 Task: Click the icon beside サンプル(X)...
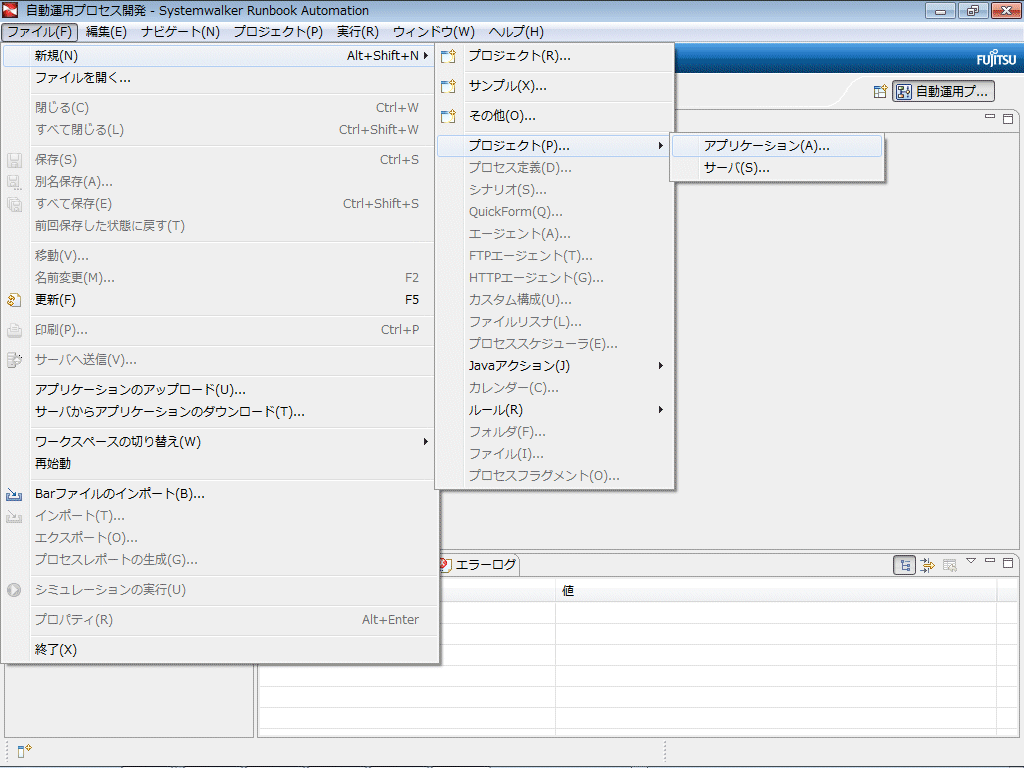(x=448, y=86)
